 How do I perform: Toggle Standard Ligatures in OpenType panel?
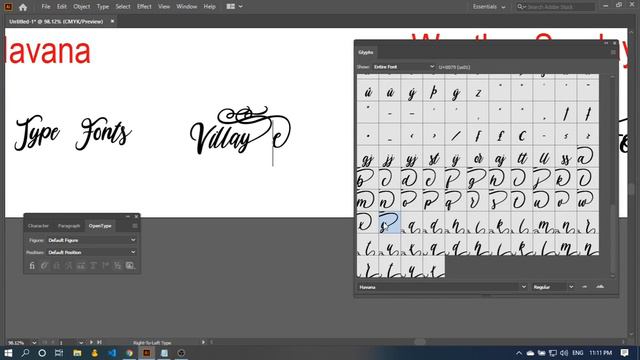click(x=32, y=266)
